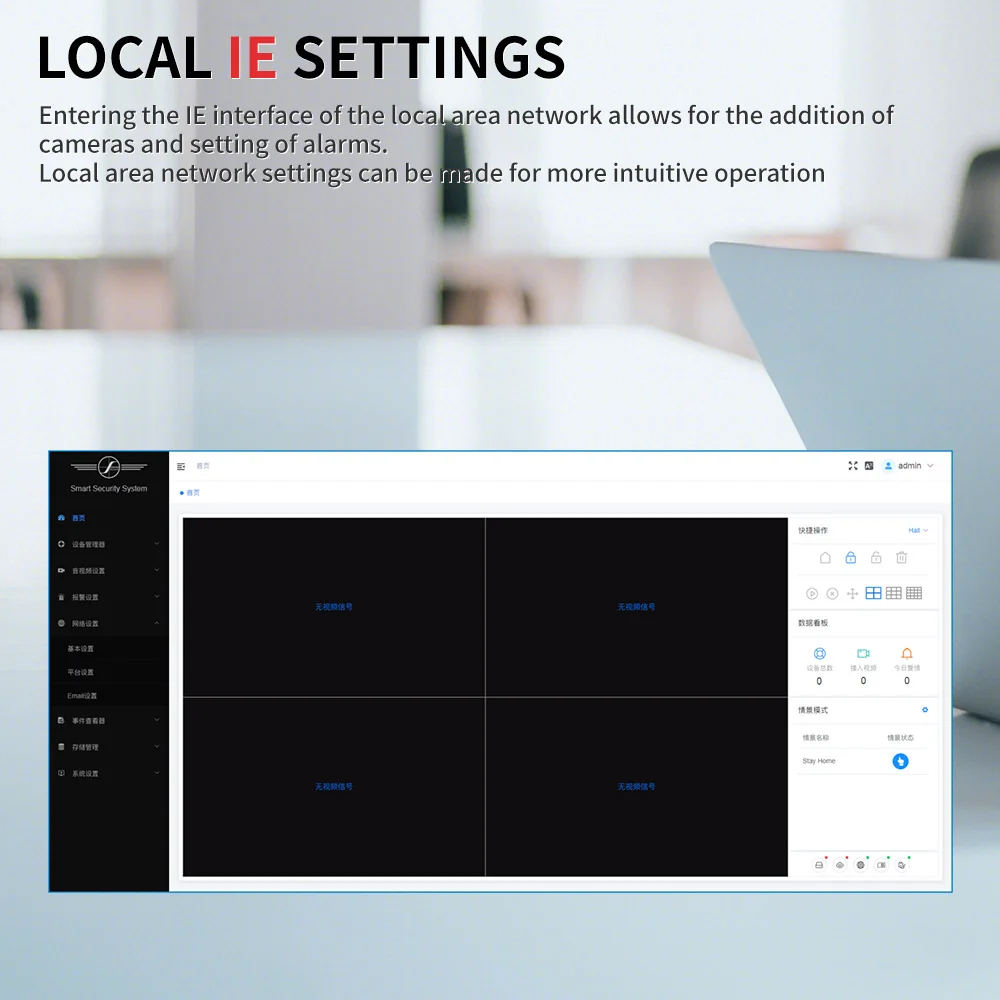Click the Smart Security System logo
Image resolution: width=1000 pixels, height=1000 pixels.
pyautogui.click(x=108, y=474)
